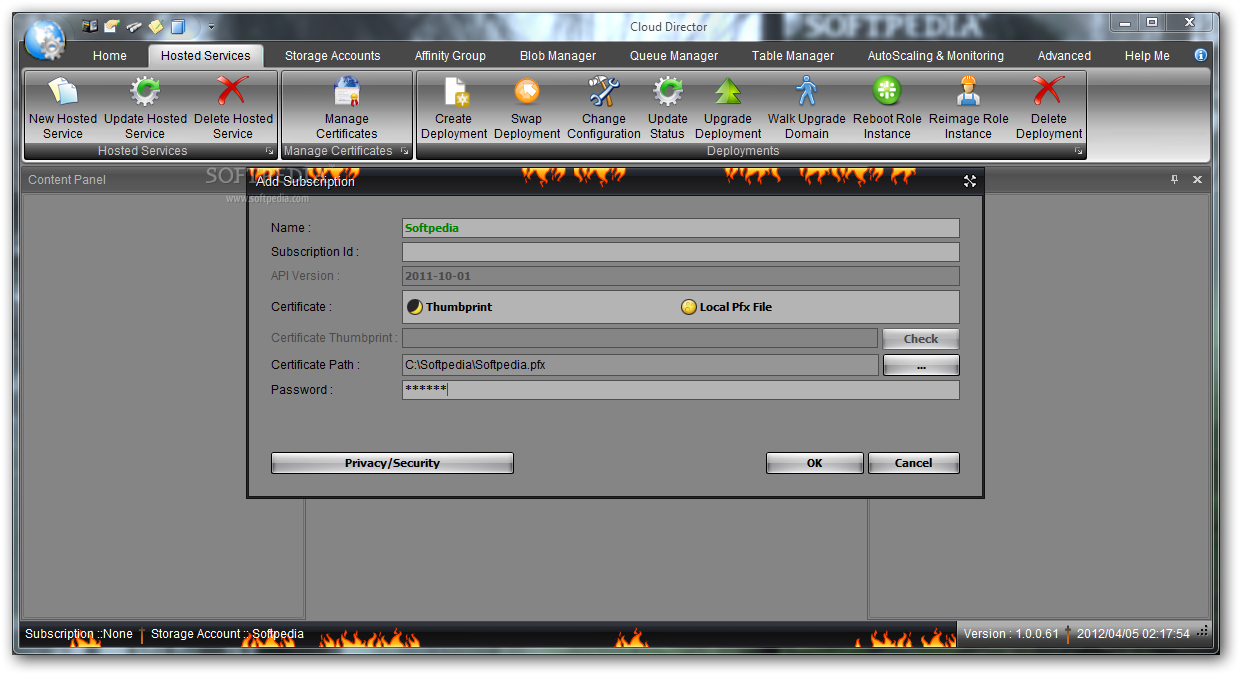
Task: Open the Table Manager tab
Action: (793, 56)
